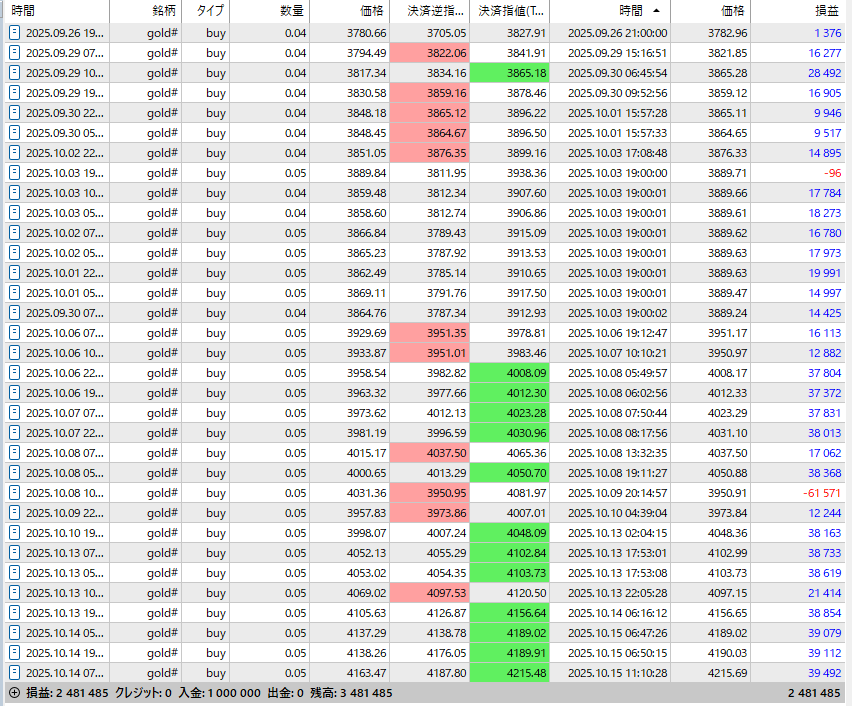Click the sort arrow on the 時間 header
The width and height of the screenshot is (852, 706).
coord(656,11)
